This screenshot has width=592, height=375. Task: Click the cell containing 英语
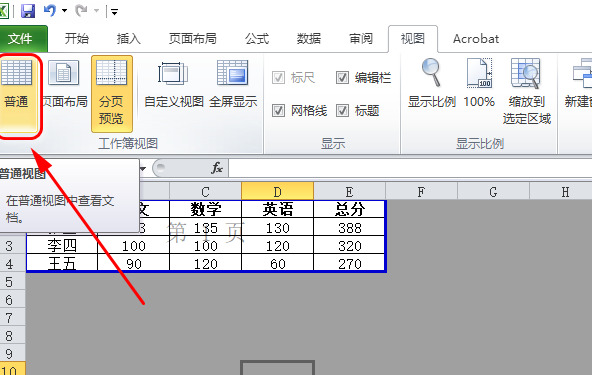coord(278,209)
